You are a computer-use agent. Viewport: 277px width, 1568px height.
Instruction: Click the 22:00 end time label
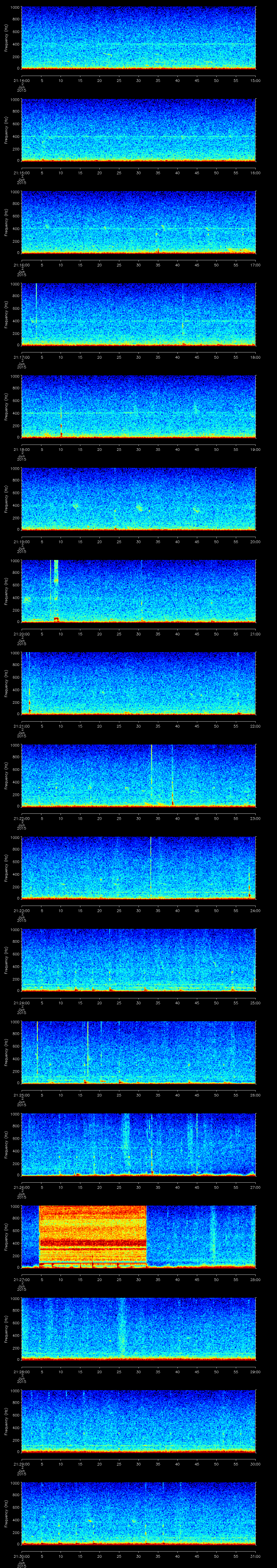pos(255,726)
